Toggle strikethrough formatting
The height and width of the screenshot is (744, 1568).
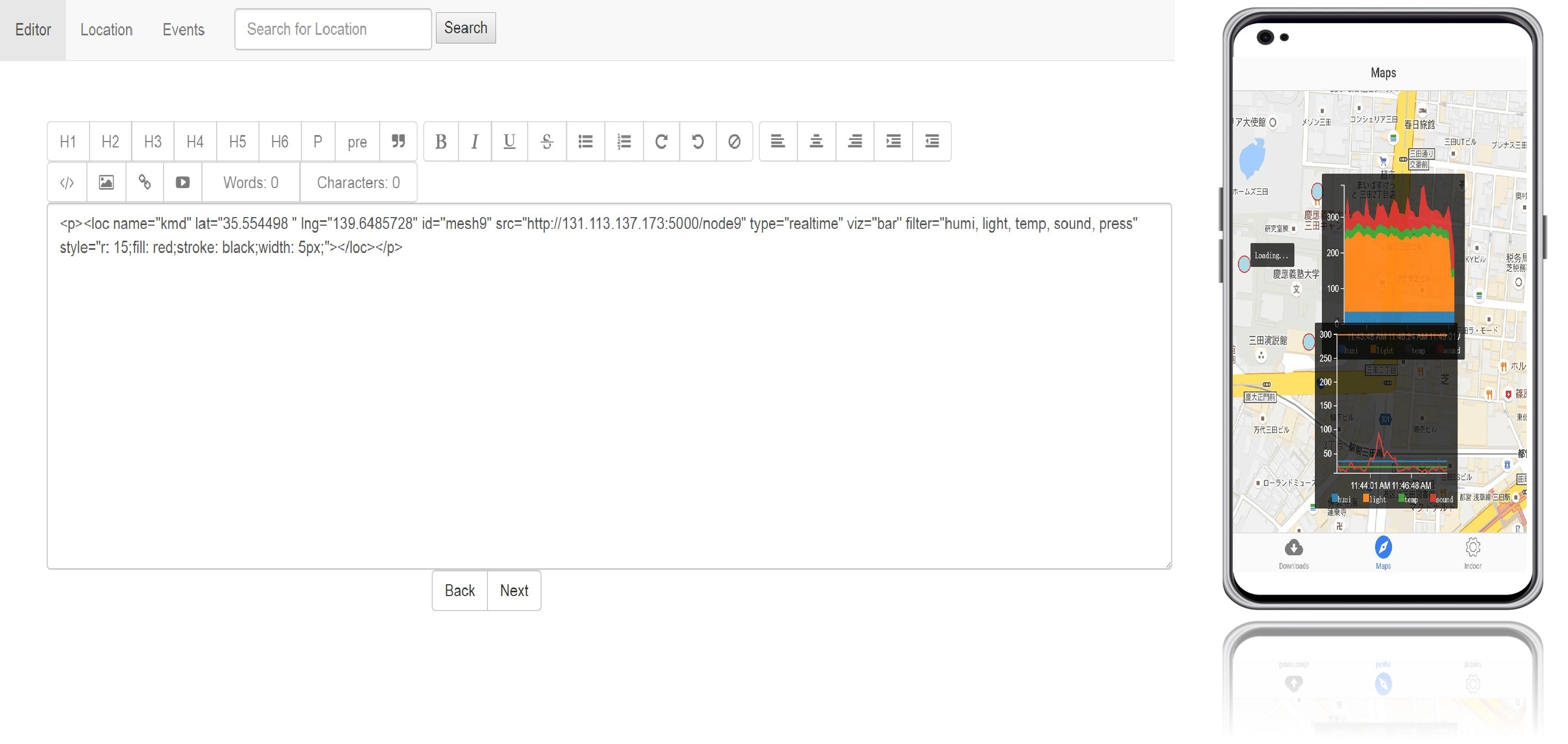point(546,142)
